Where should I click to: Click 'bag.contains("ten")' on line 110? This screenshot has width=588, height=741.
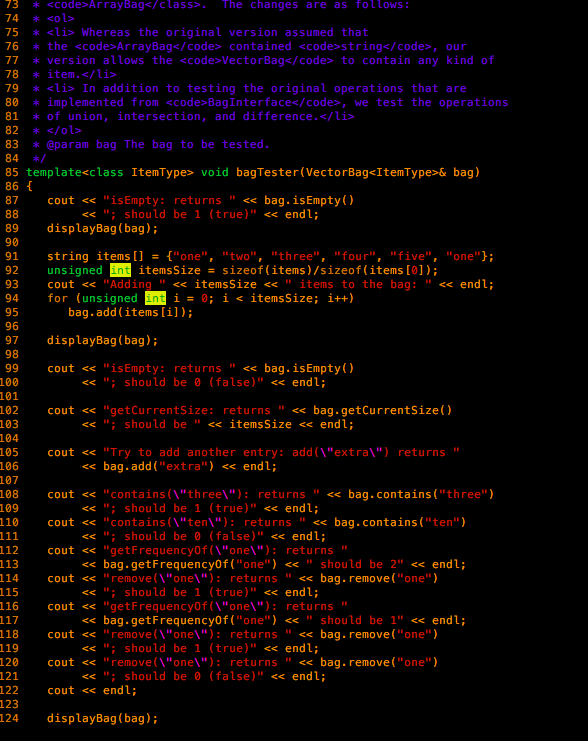(400, 522)
